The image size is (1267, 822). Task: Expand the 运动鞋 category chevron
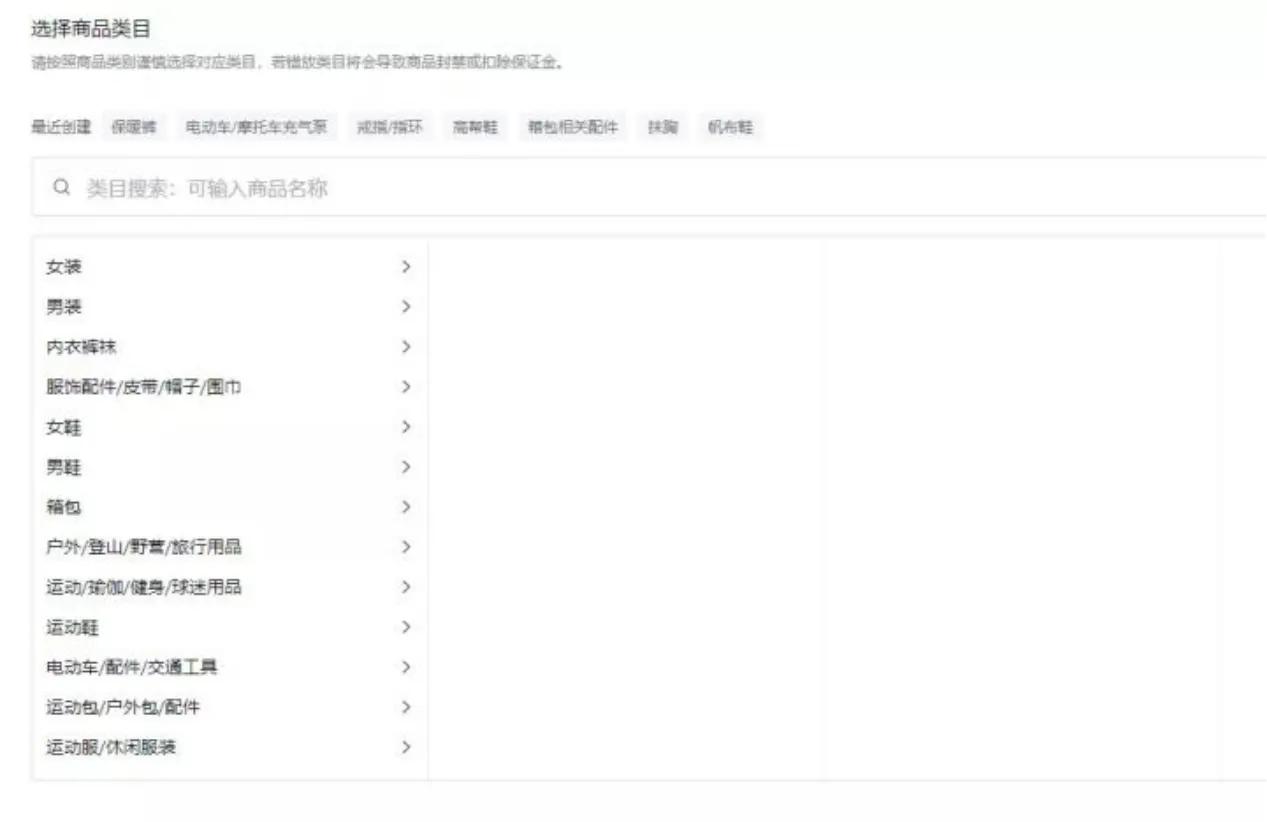405,627
